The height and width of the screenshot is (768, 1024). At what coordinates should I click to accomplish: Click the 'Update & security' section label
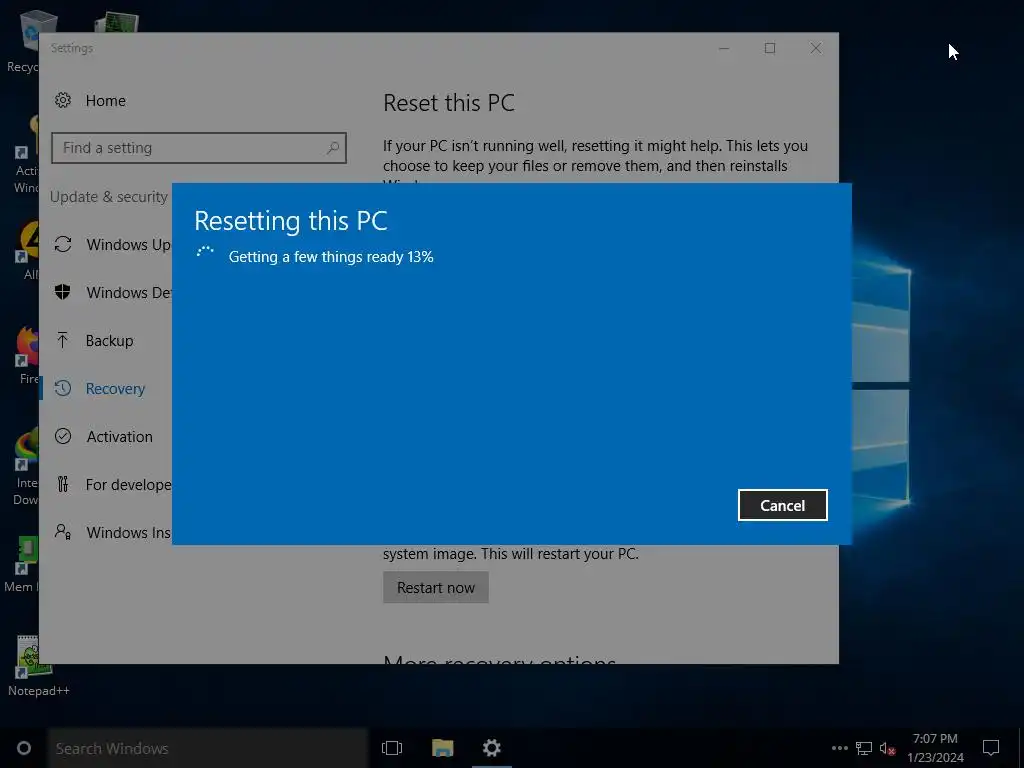coord(109,197)
